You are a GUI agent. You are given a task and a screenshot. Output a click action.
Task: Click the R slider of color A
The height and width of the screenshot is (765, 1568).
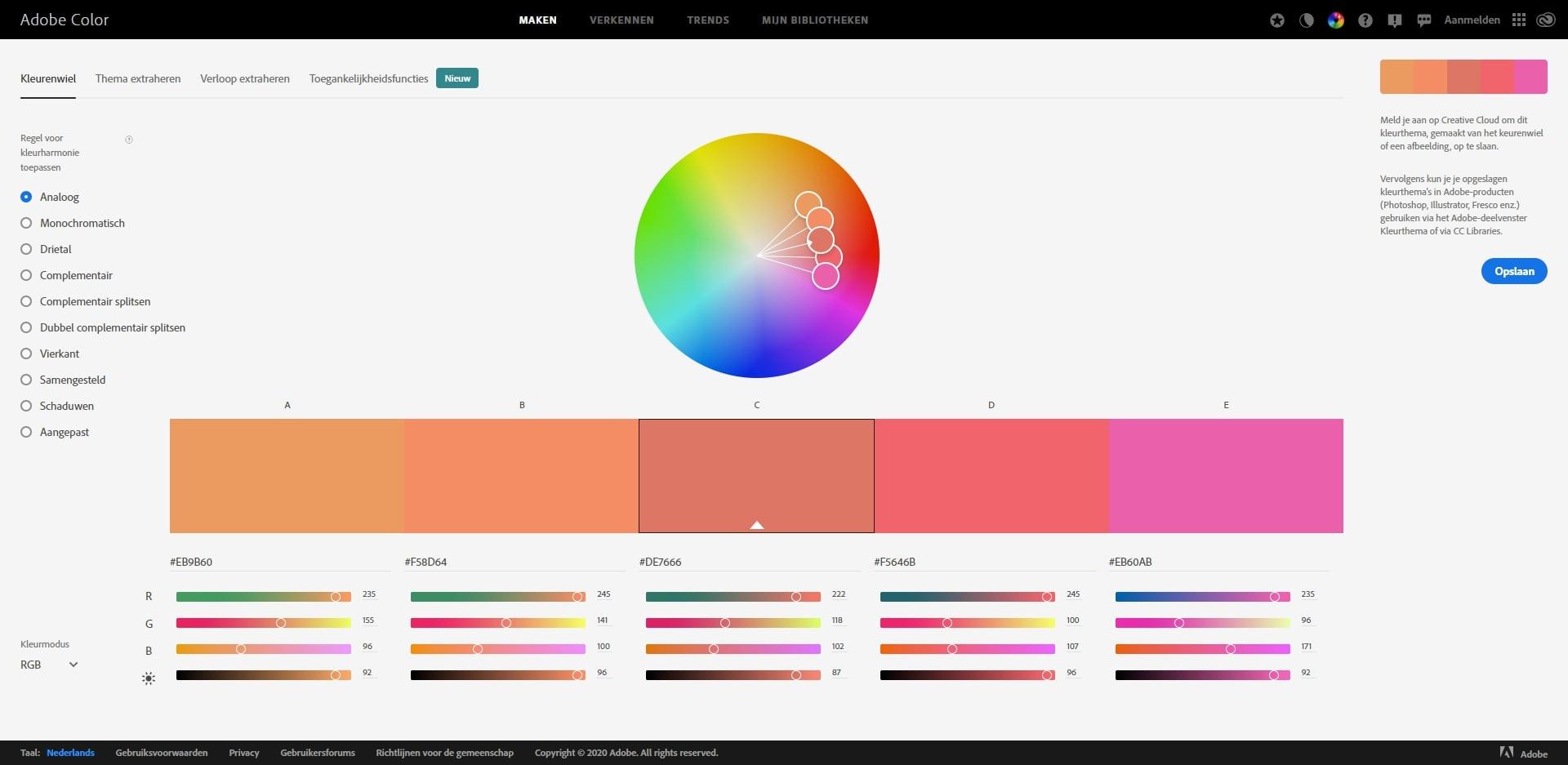click(x=264, y=597)
